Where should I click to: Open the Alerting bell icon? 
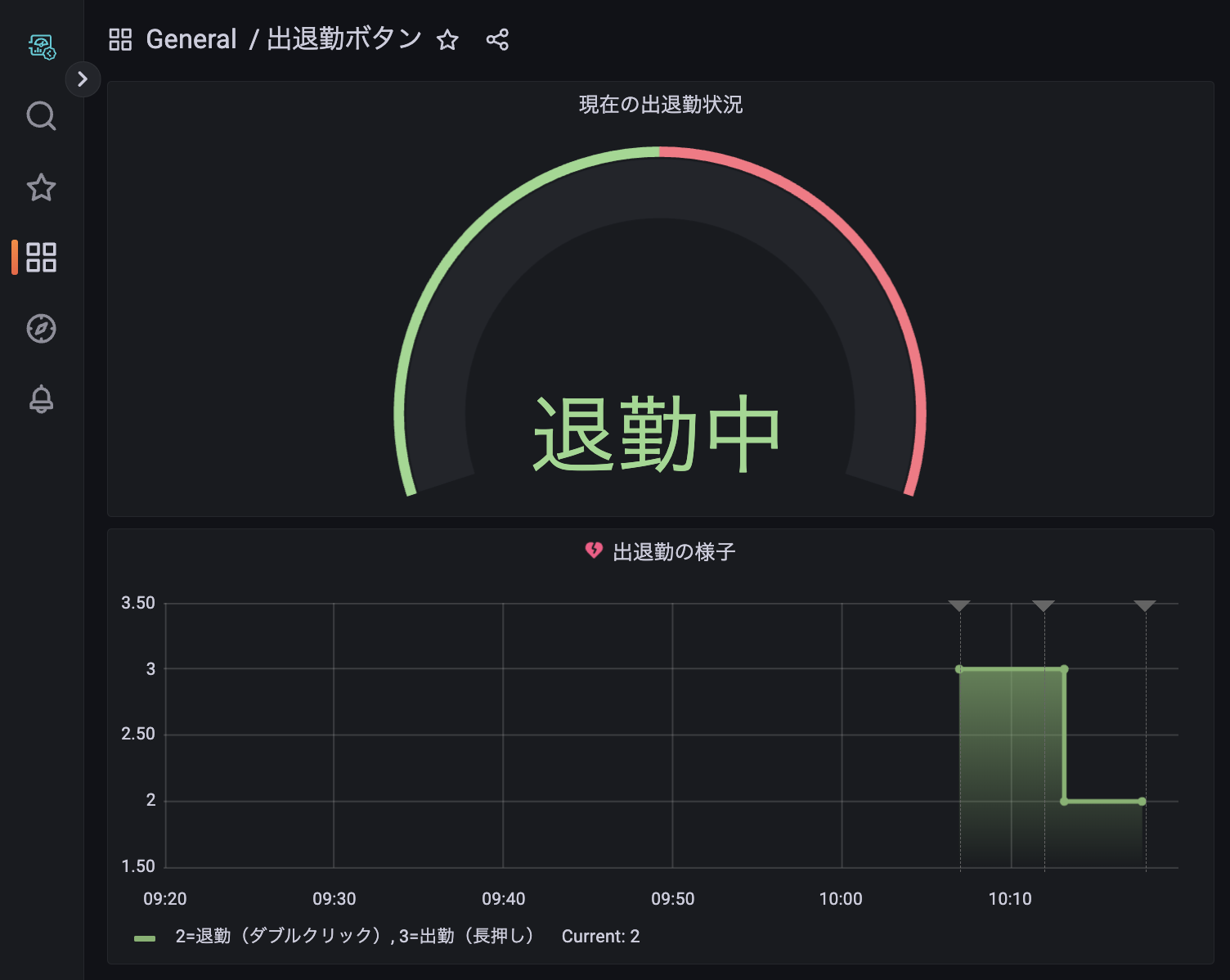tap(41, 399)
